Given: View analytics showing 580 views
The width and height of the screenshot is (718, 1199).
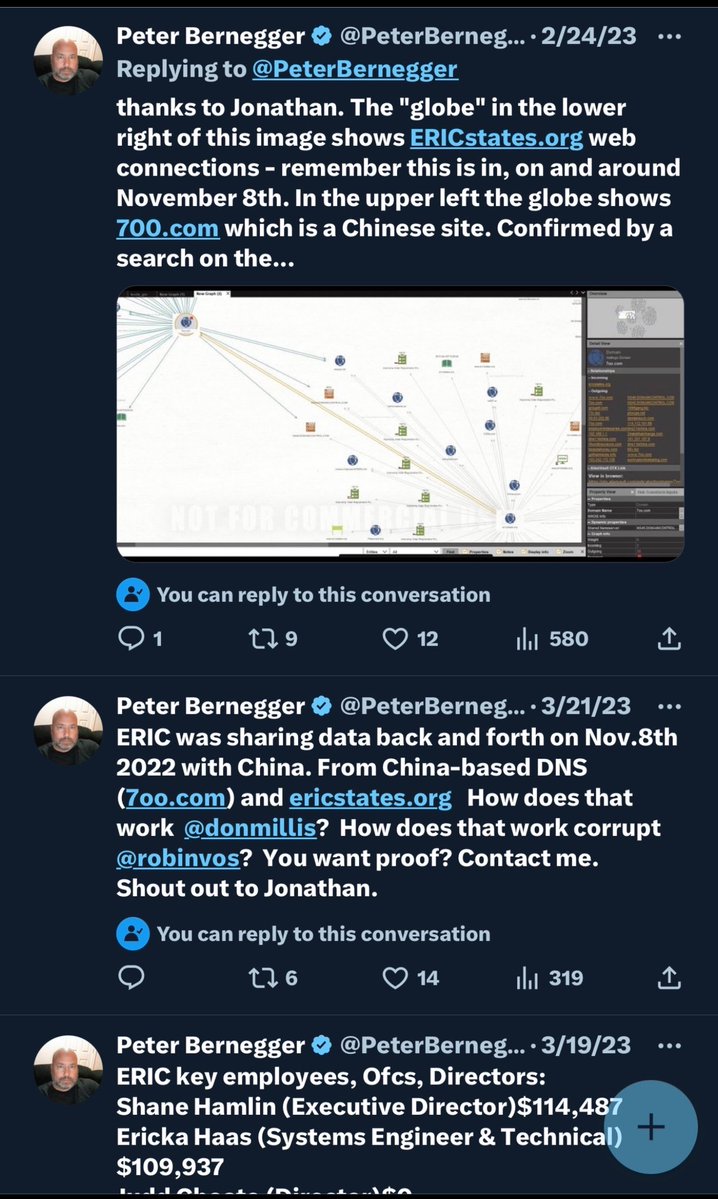Looking at the screenshot, I should click(527, 637).
